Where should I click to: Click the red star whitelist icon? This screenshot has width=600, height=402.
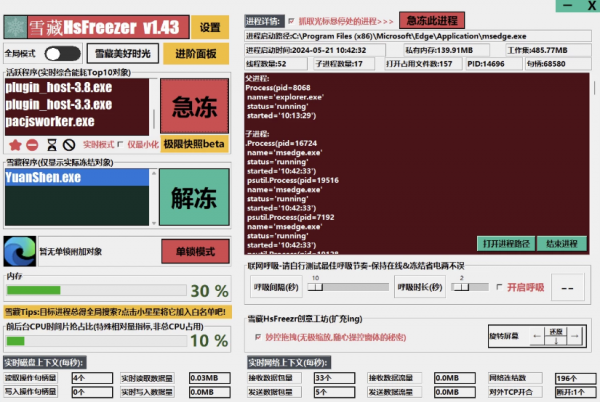[x=15, y=145]
